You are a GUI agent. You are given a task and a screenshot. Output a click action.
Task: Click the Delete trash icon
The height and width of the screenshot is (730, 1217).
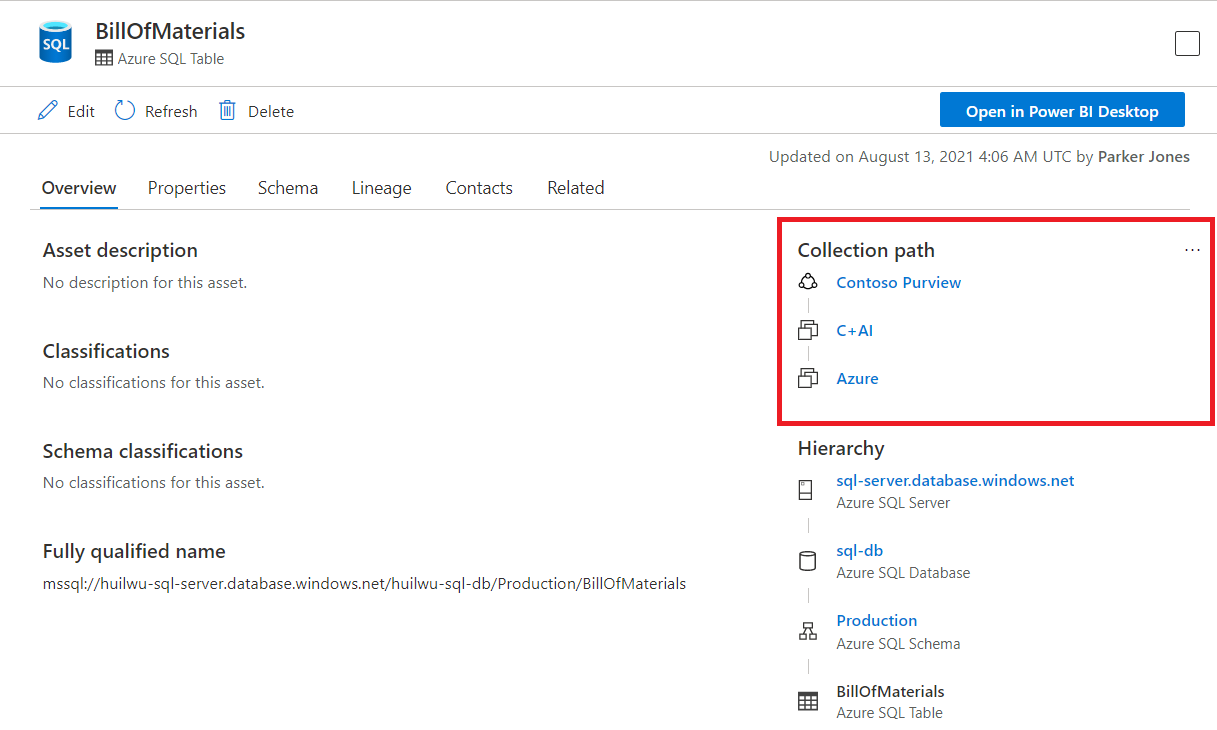pyautogui.click(x=227, y=110)
